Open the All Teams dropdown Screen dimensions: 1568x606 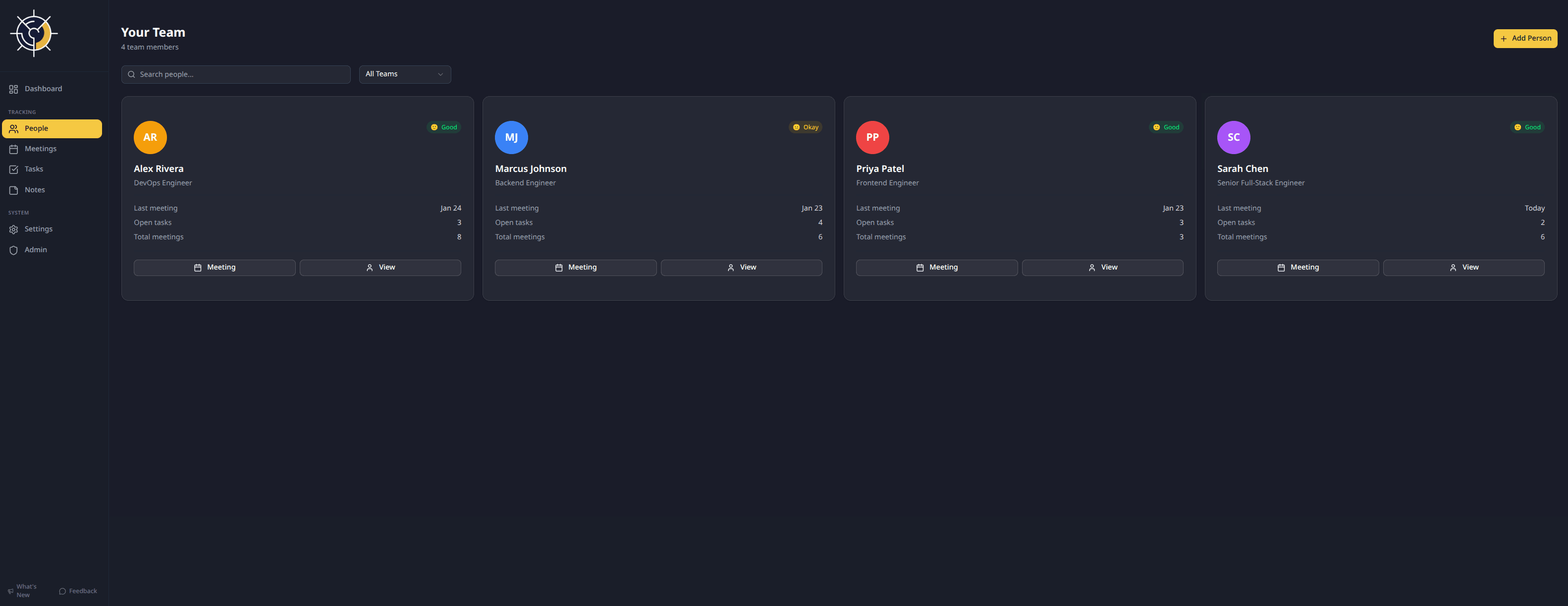[x=404, y=74]
